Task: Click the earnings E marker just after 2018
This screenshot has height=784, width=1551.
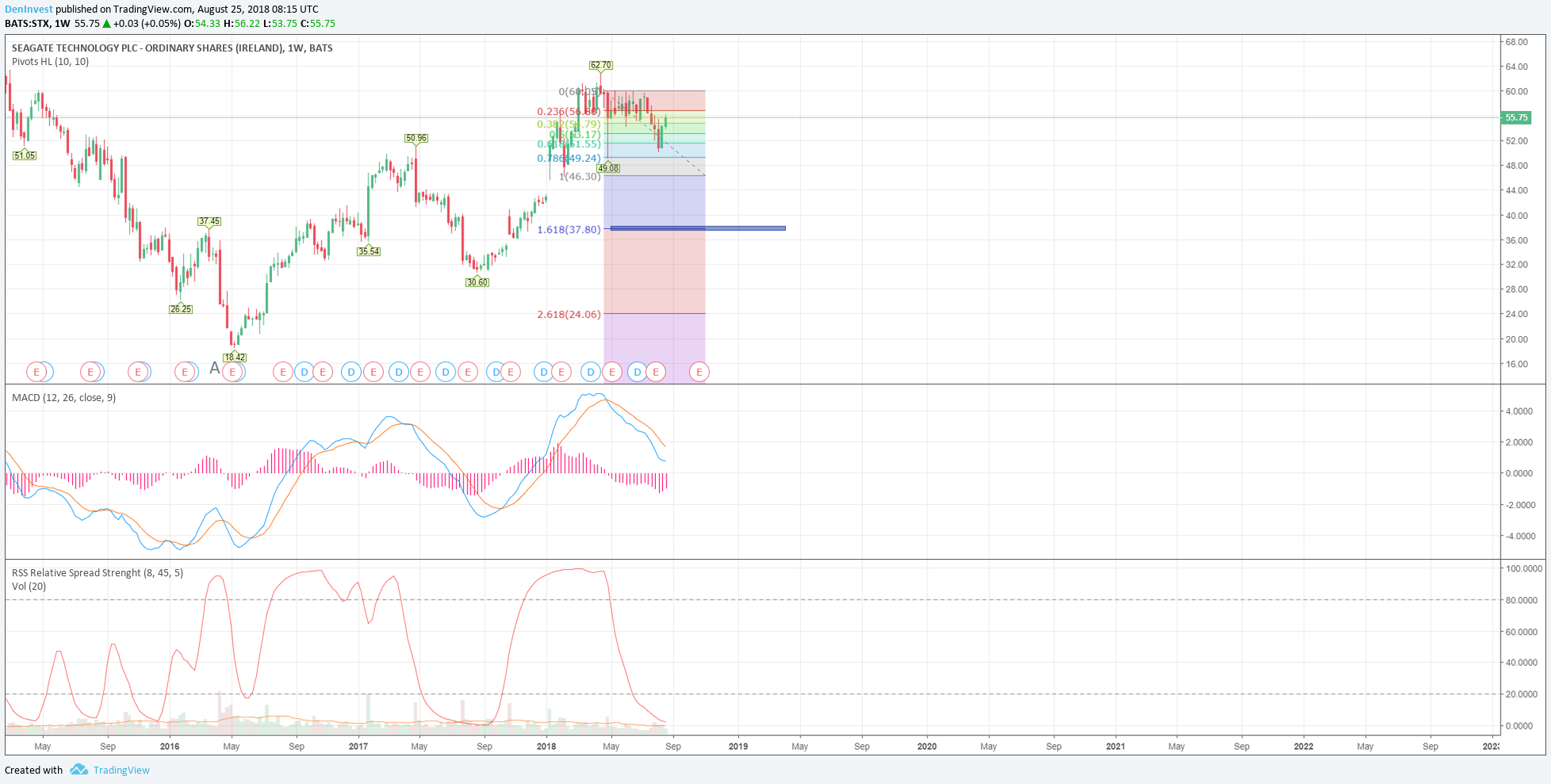Action: [x=561, y=371]
